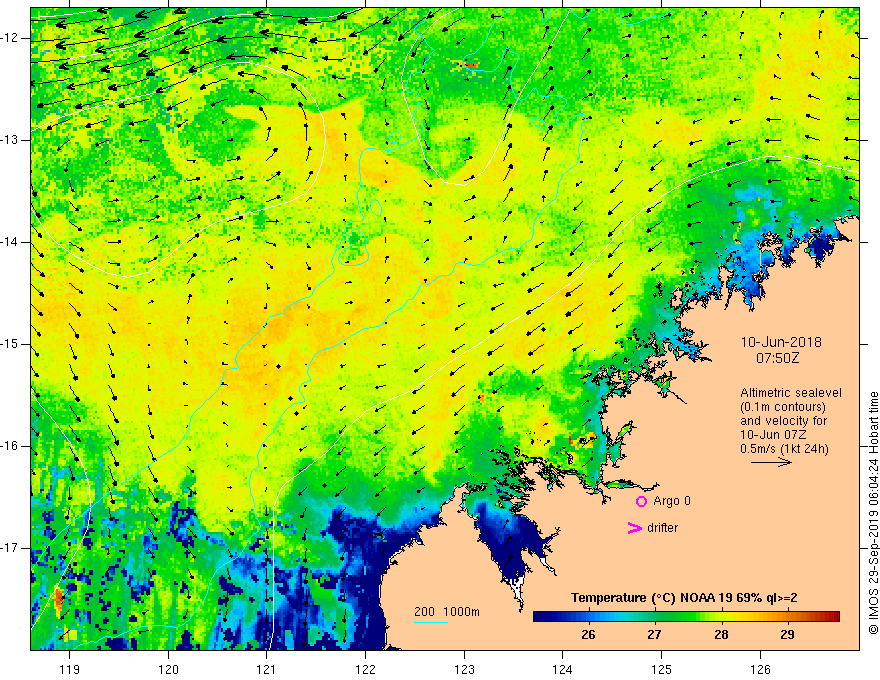Click the time text 07:50Z
The width and height of the screenshot is (880, 680).
click(777, 358)
